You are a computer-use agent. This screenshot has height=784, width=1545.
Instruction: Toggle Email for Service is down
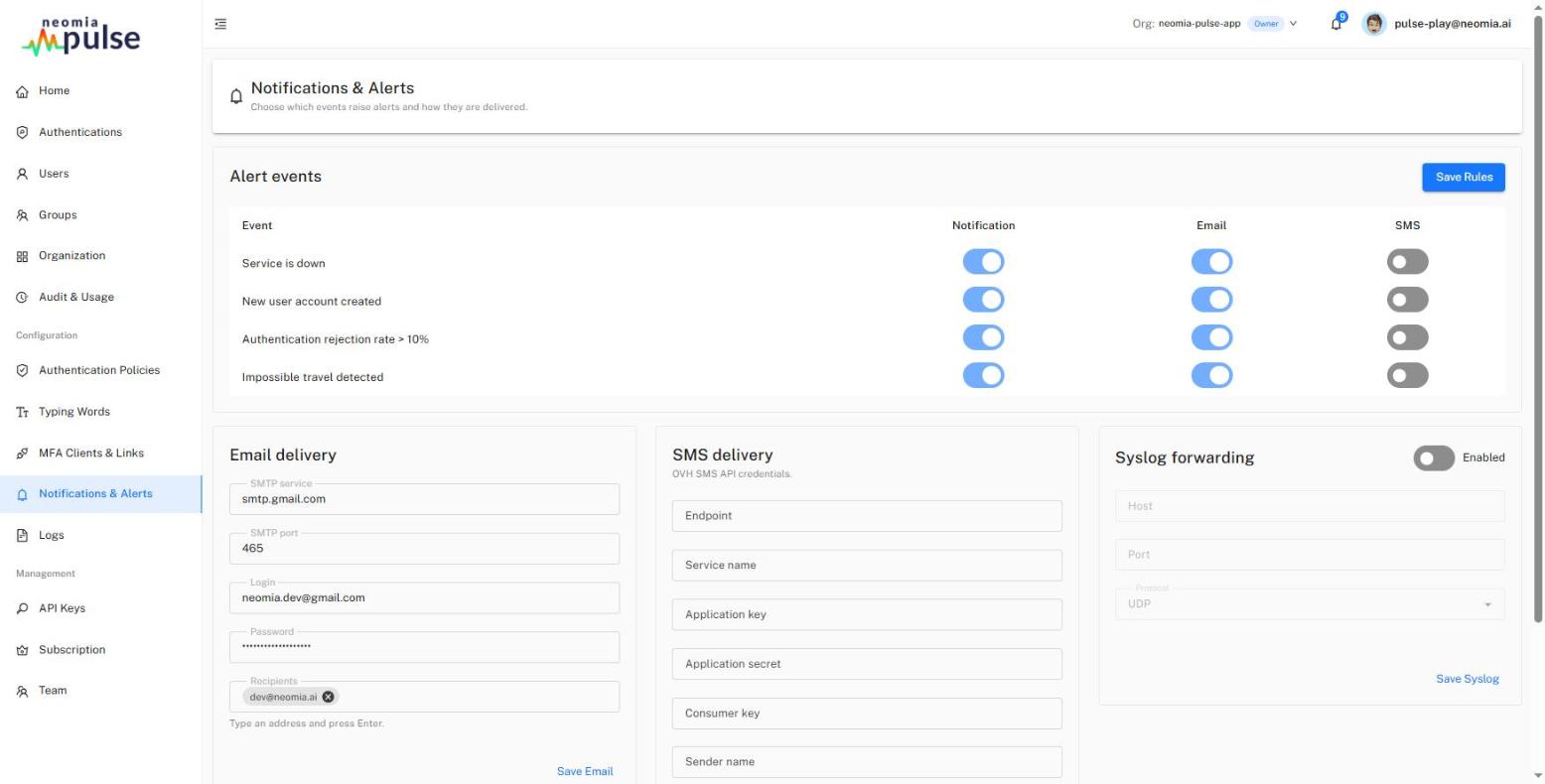1211,262
